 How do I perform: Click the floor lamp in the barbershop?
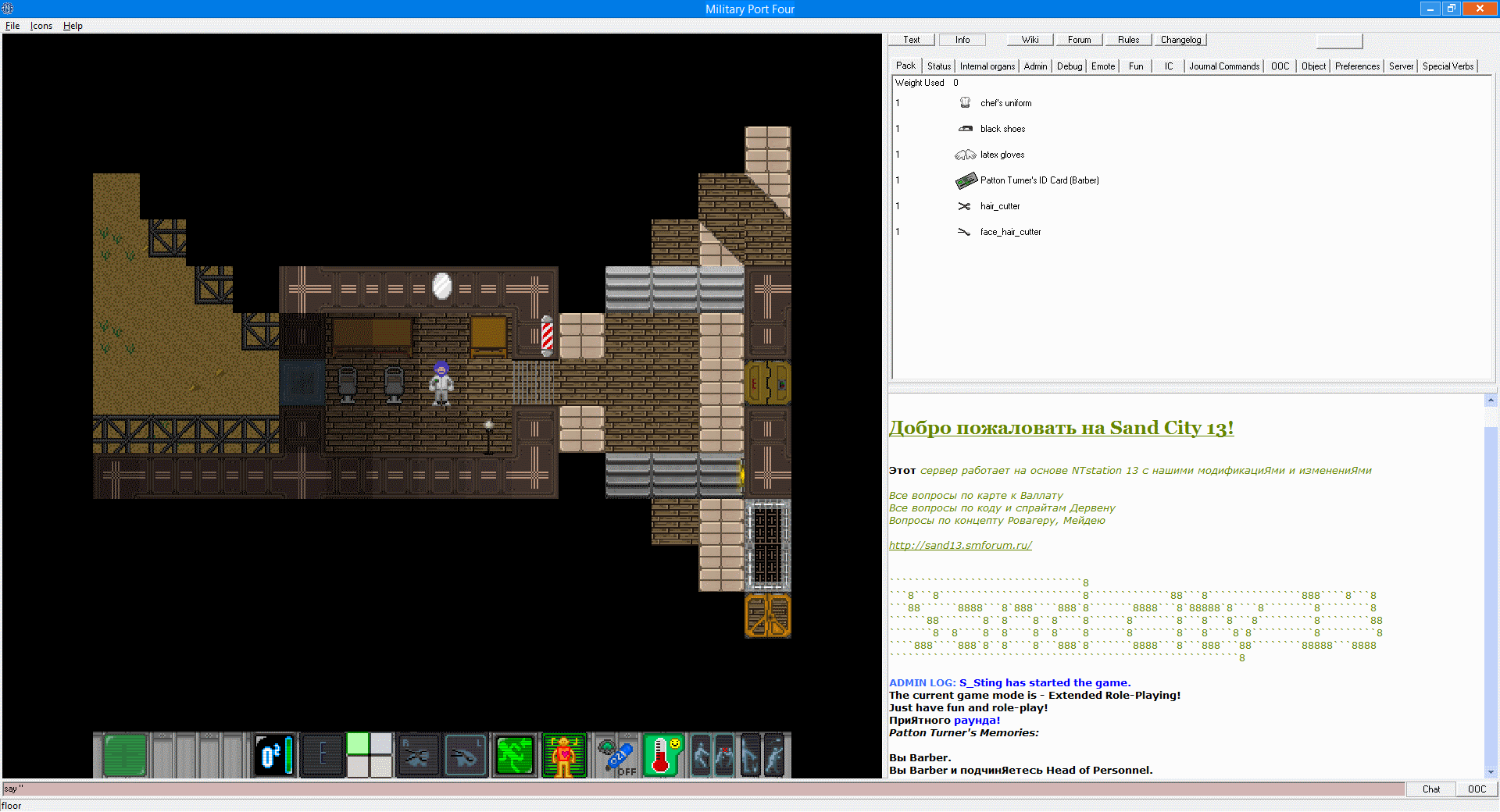(488, 436)
